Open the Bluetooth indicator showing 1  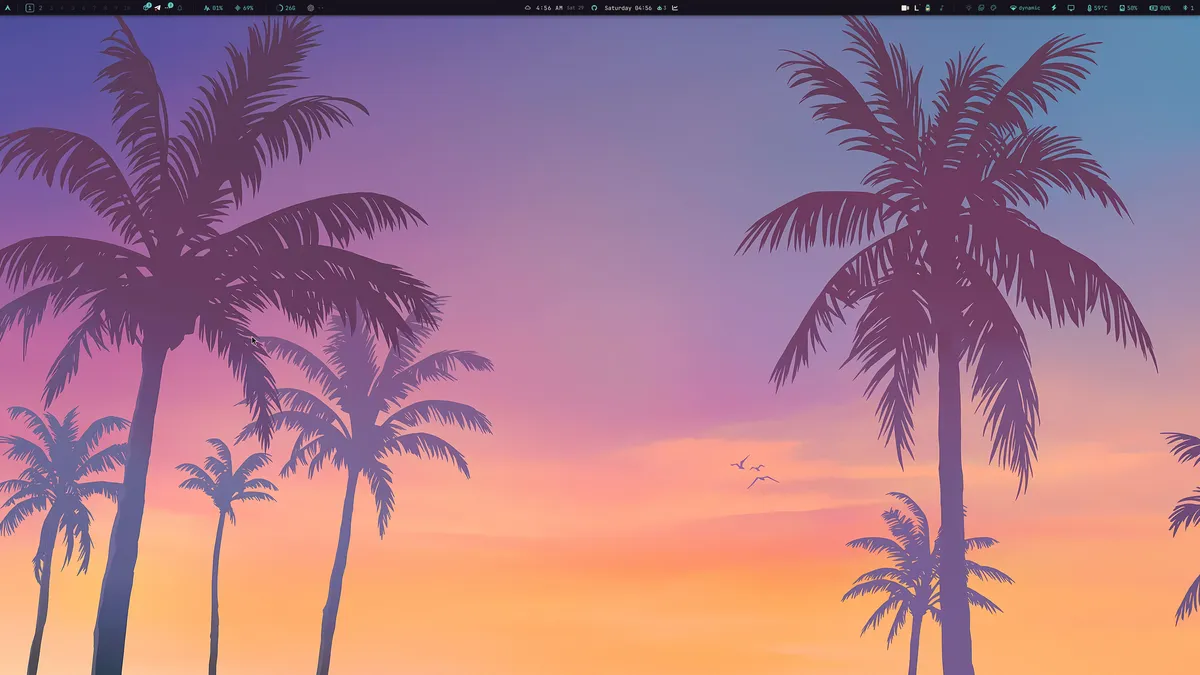pos(1188,8)
